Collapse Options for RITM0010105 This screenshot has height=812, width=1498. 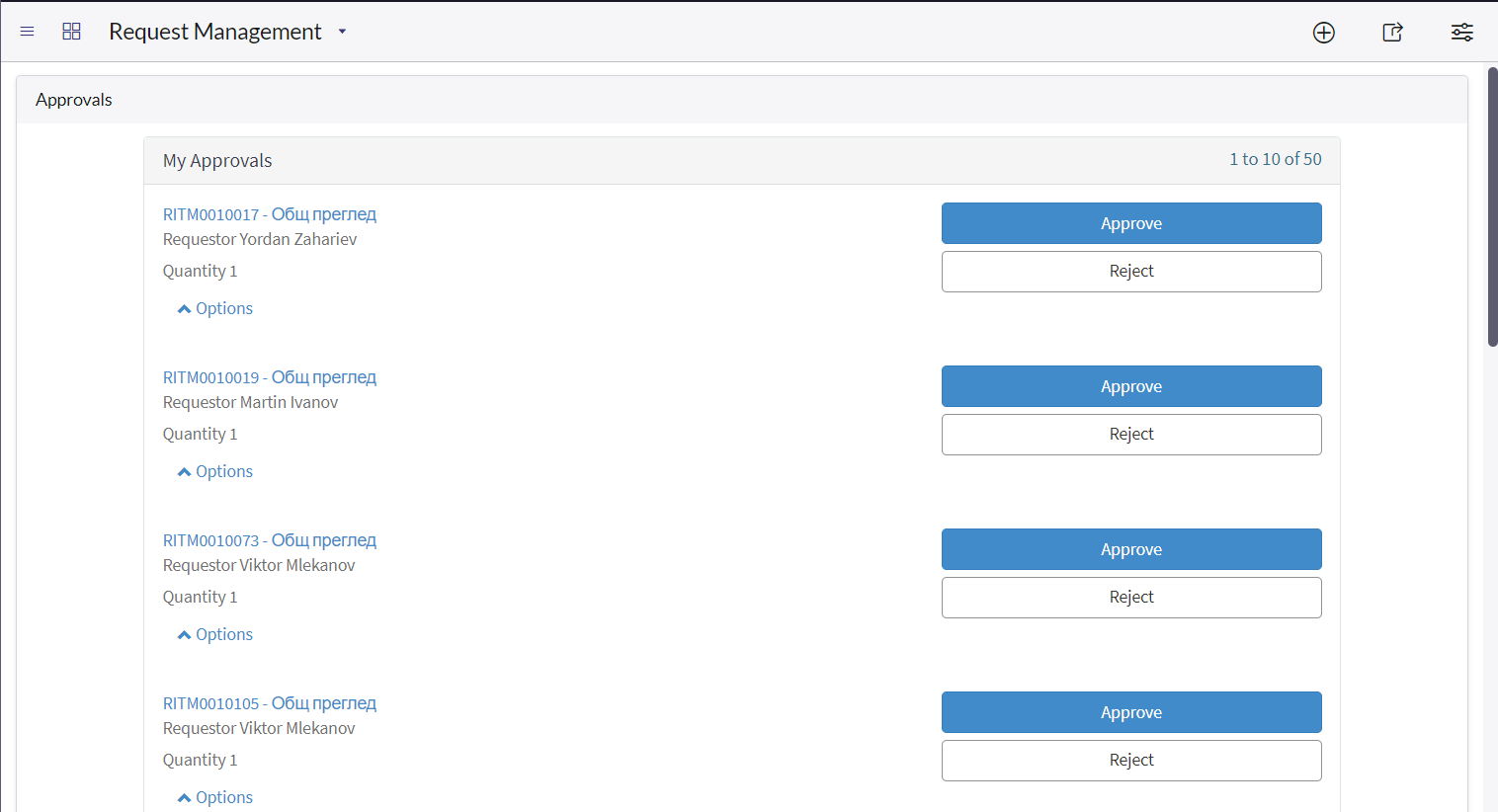(214, 796)
